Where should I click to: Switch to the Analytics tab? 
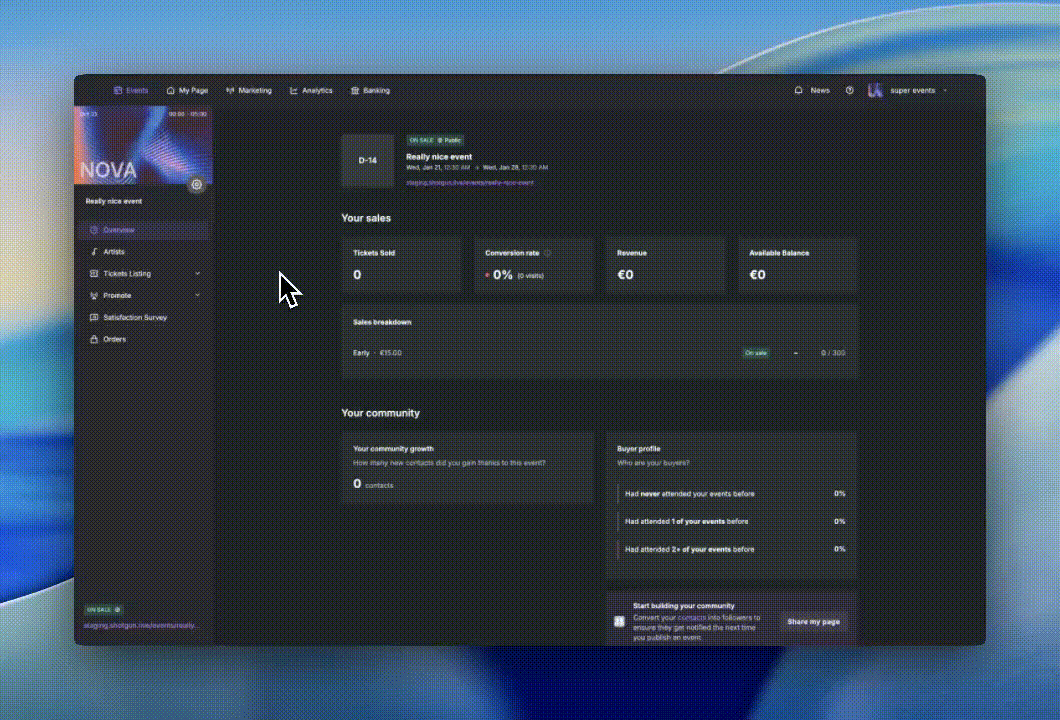click(311, 91)
